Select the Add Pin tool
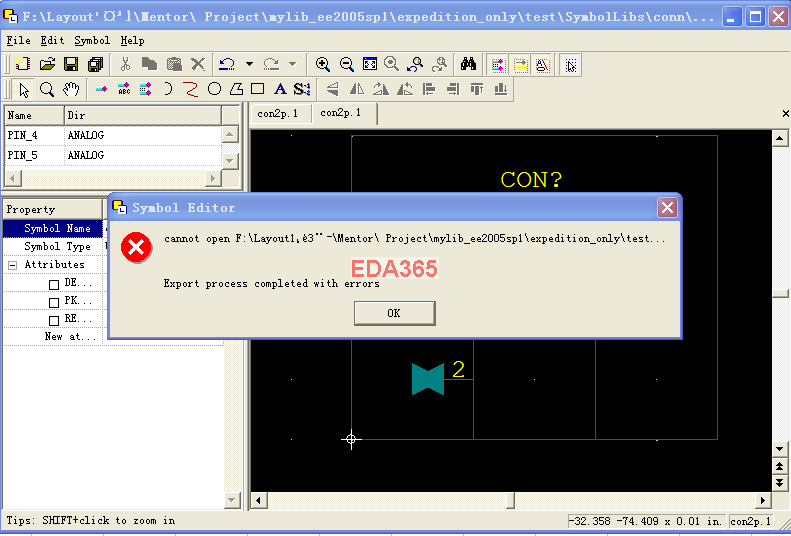 coord(101,90)
